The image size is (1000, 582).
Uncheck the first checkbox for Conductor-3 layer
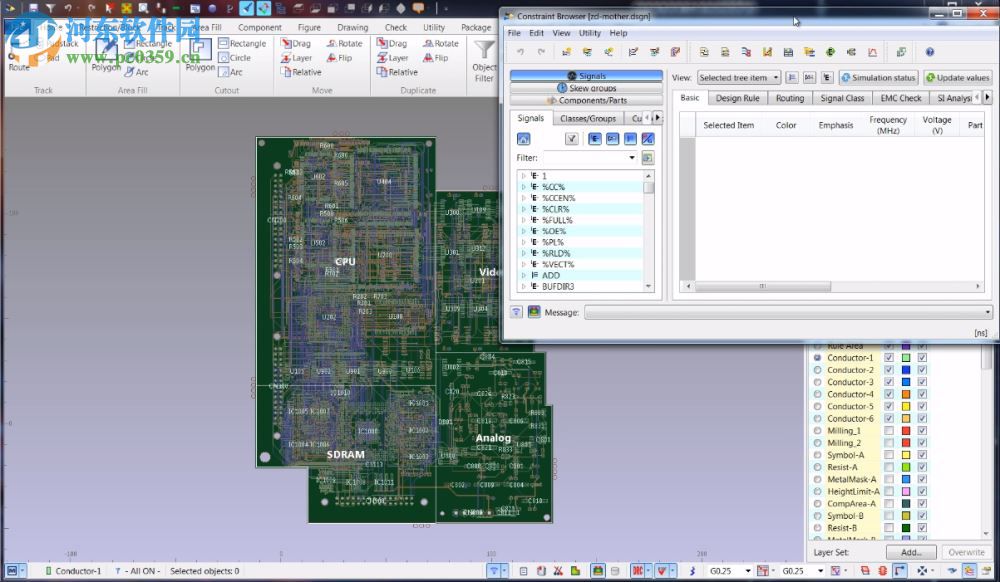888,382
